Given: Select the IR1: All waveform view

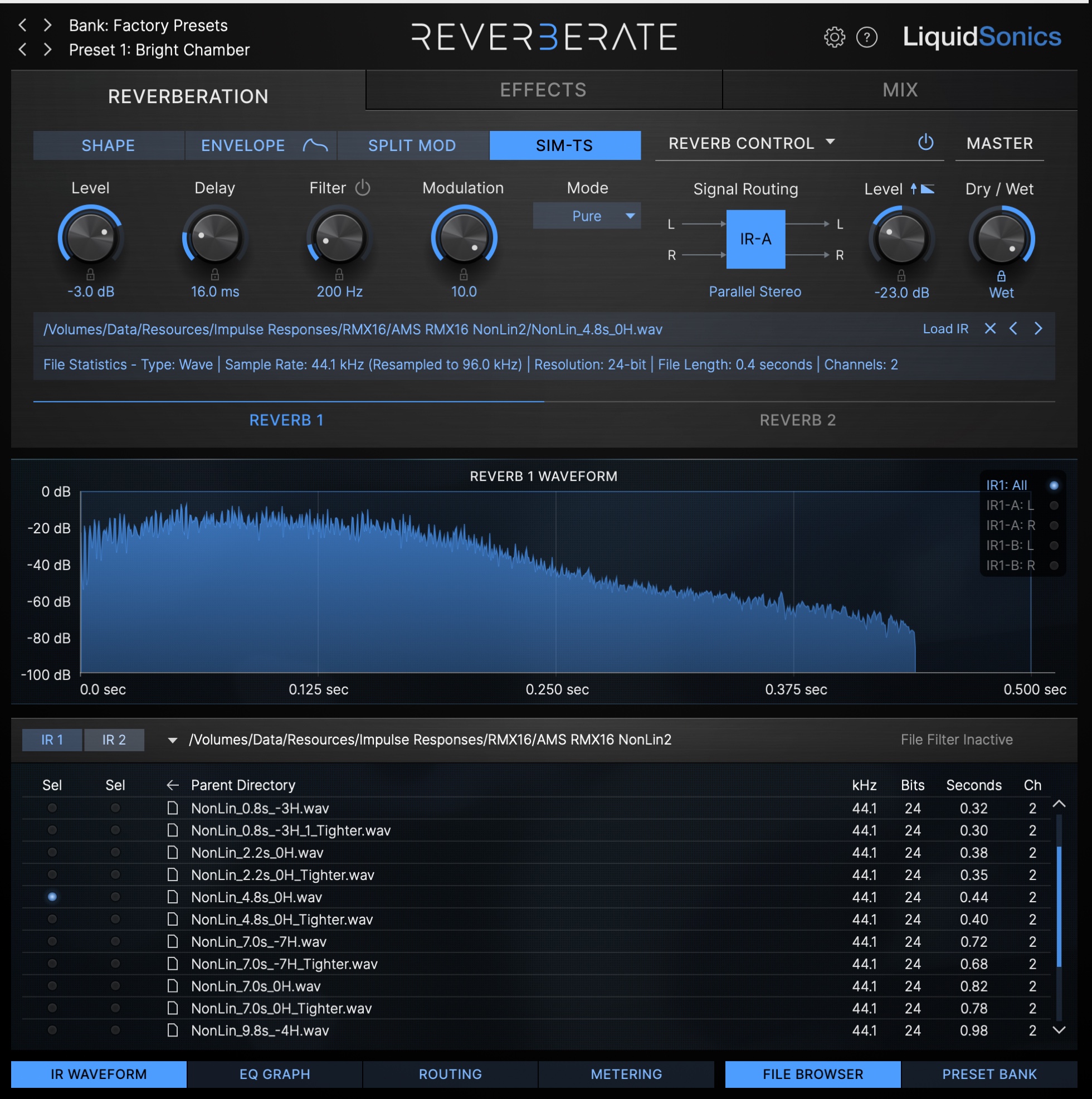Looking at the screenshot, I should (x=1054, y=485).
